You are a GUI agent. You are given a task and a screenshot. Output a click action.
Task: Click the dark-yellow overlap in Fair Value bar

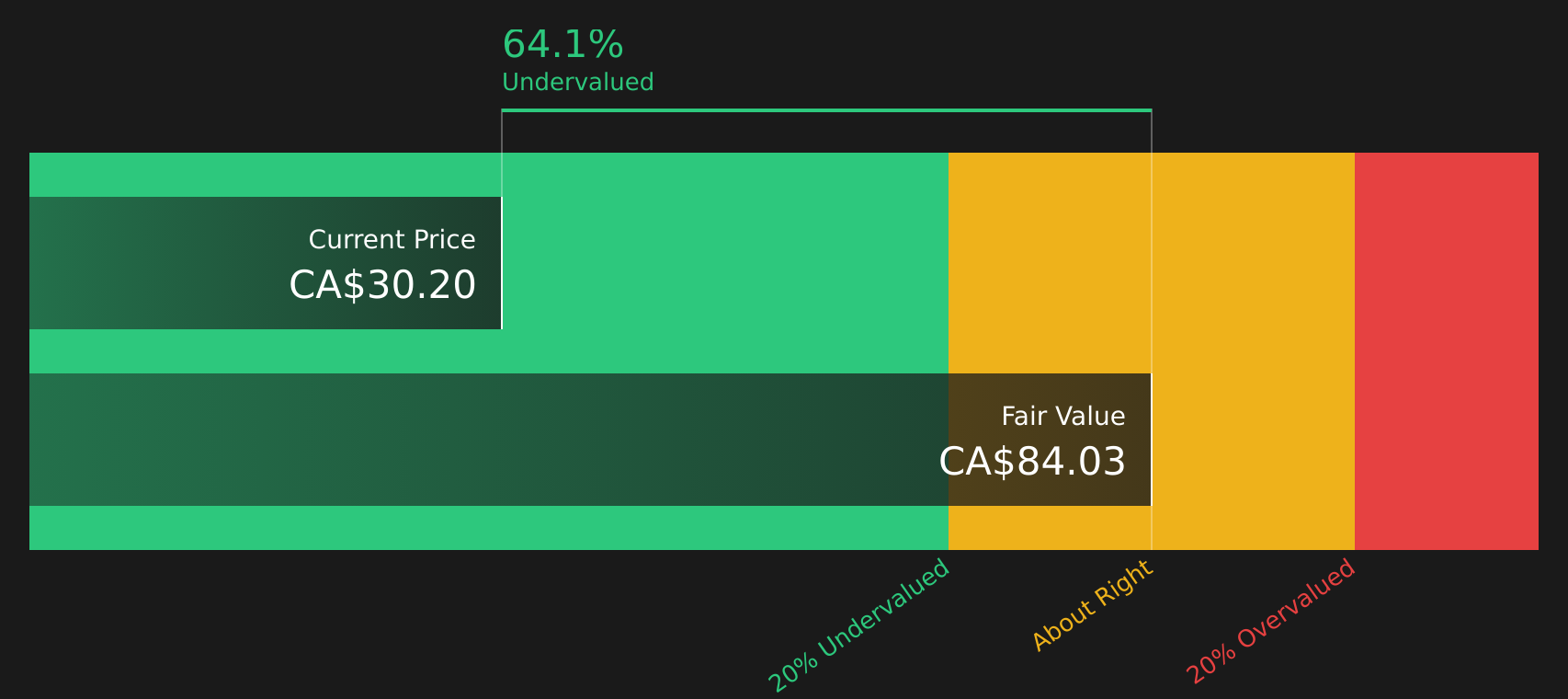click(x=1050, y=440)
